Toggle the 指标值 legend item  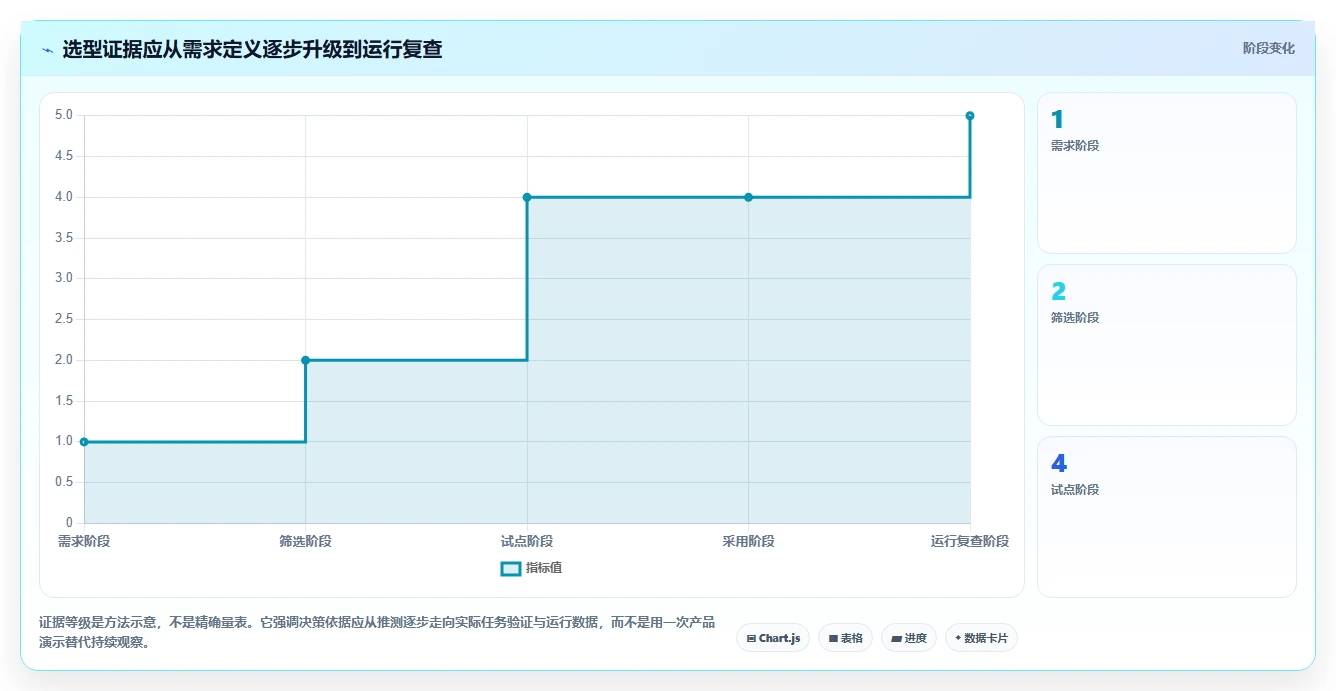tap(531, 568)
